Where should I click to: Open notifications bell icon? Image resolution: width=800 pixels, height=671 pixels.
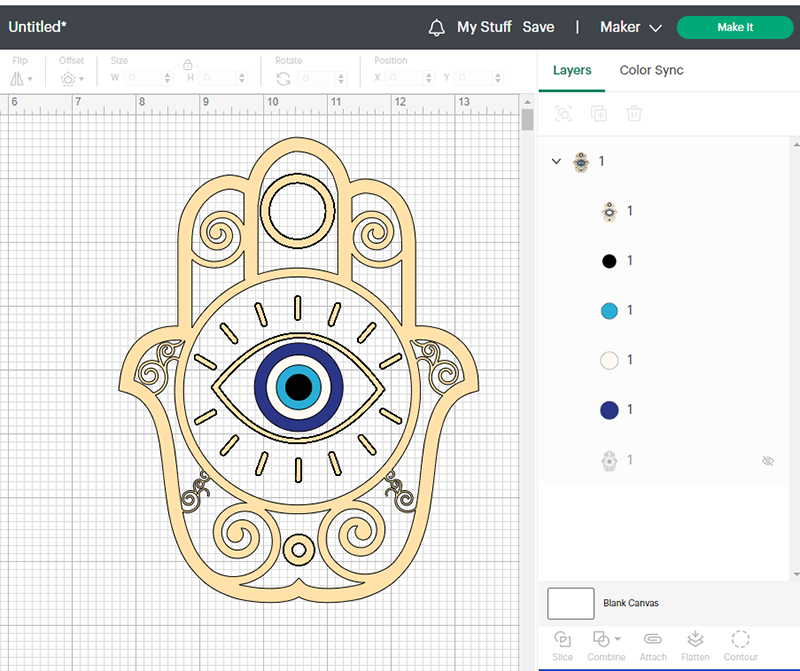point(436,28)
